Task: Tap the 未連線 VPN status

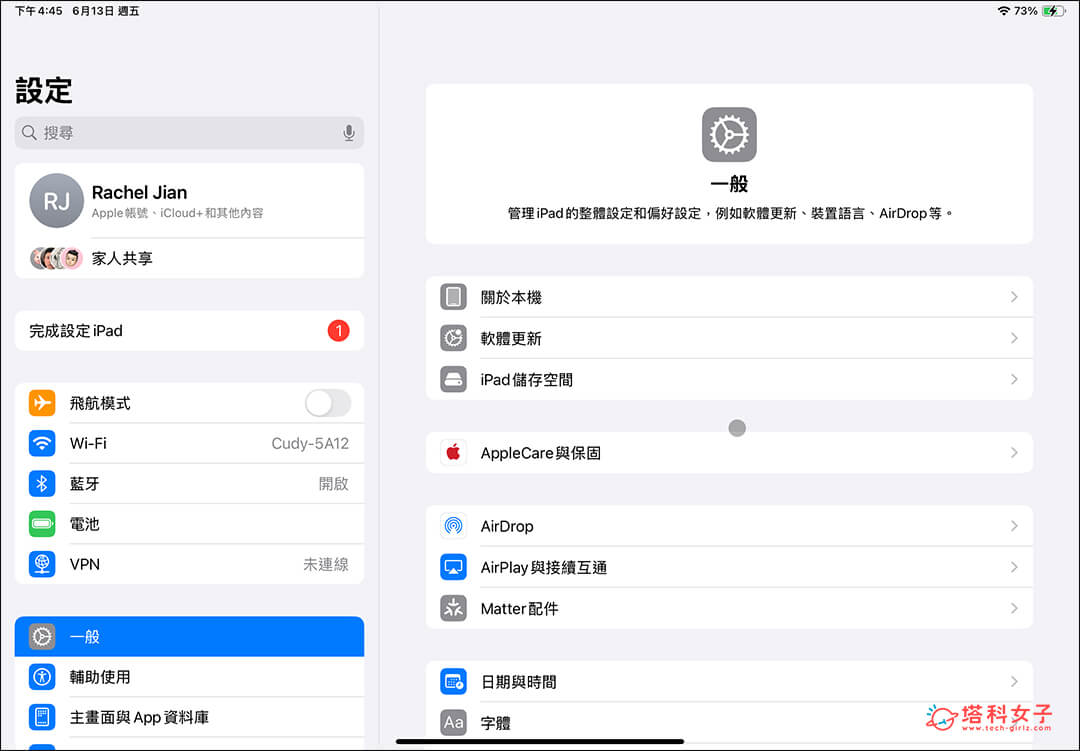Action: (x=326, y=564)
